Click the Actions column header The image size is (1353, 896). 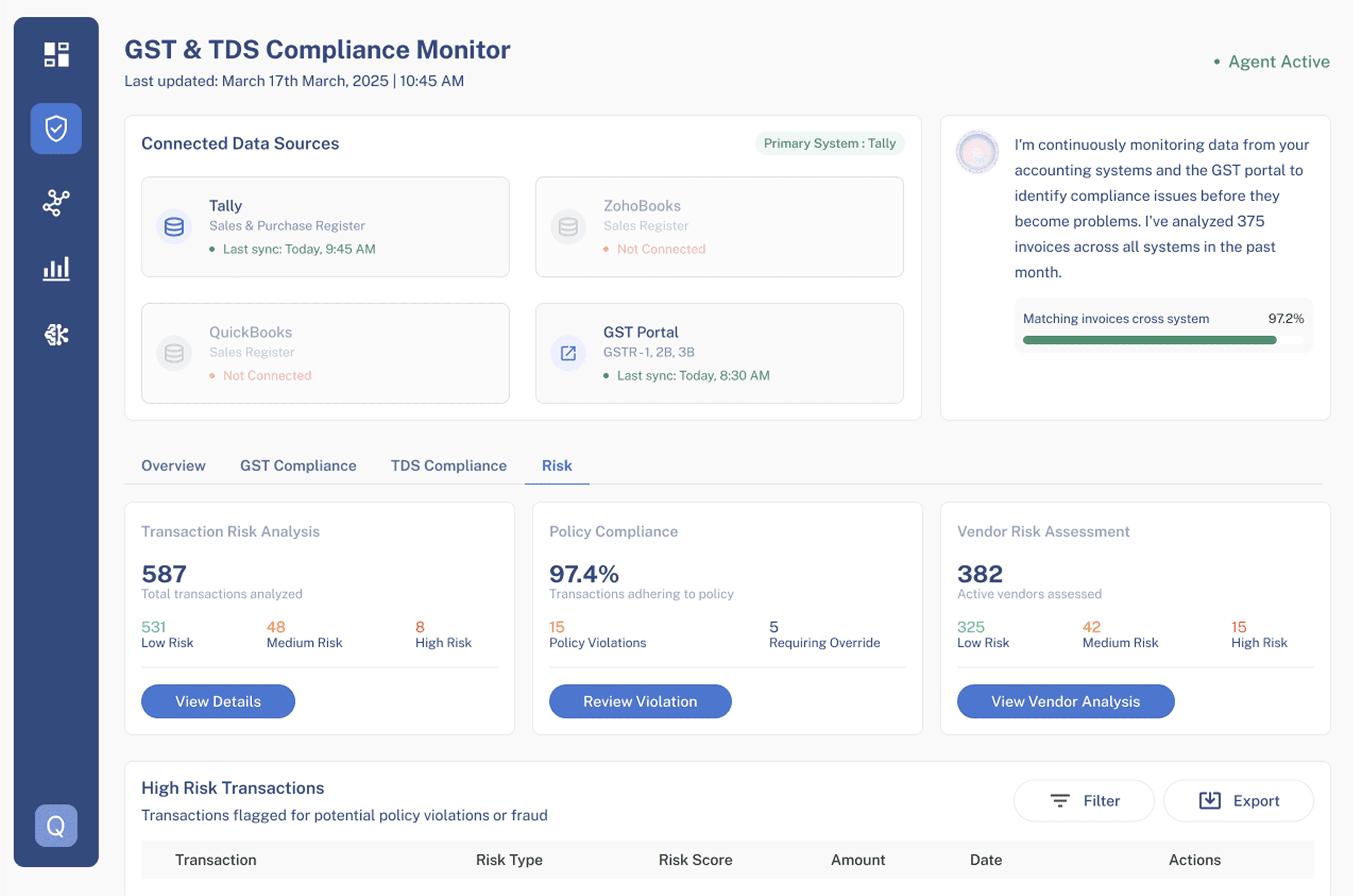pos(1194,859)
